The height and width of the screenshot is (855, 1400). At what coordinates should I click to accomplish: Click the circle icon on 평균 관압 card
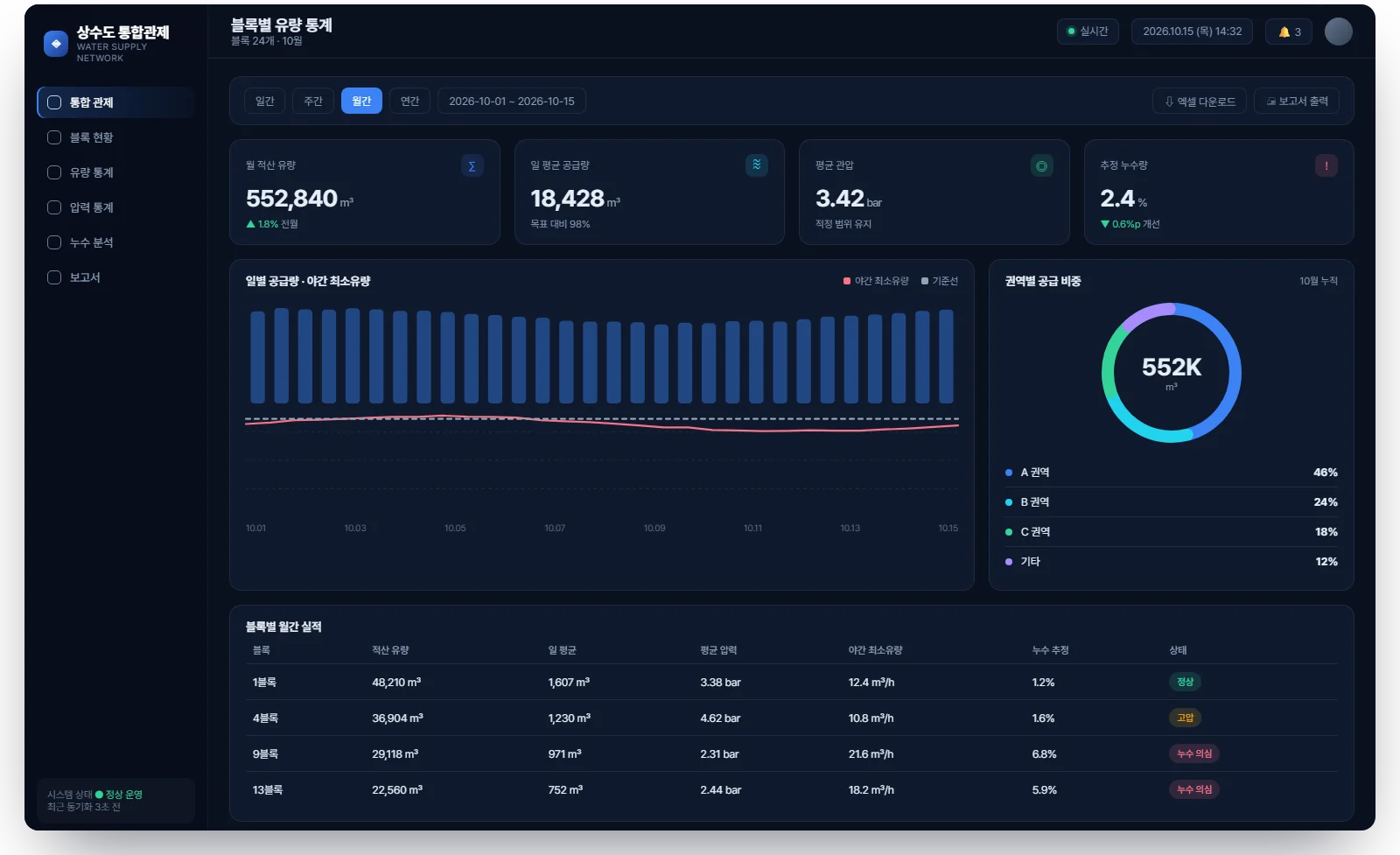[x=1041, y=165]
